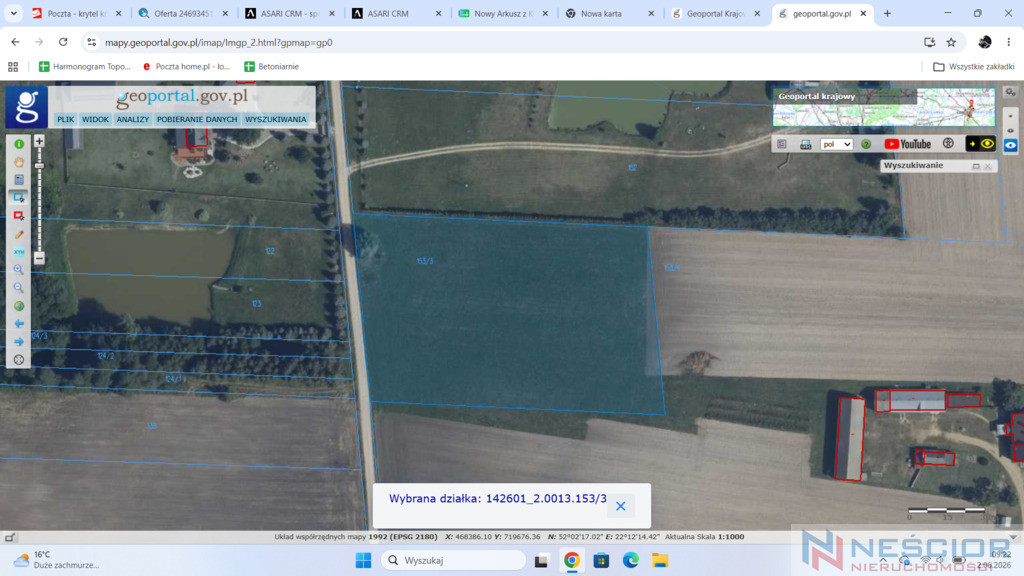Open the green help question icon

click(x=866, y=144)
